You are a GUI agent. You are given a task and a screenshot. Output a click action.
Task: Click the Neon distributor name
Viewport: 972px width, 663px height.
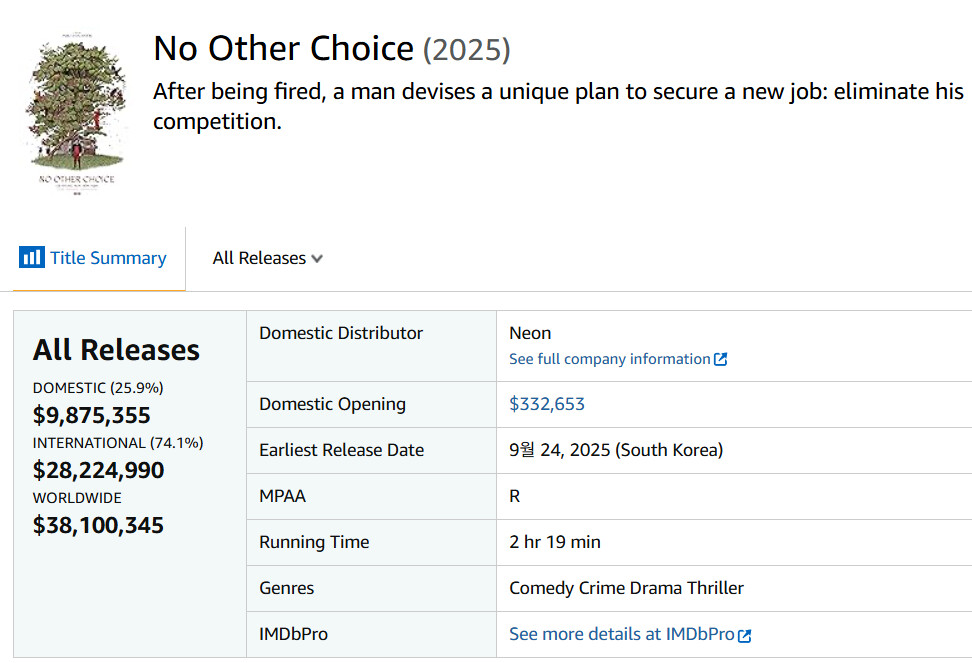(x=530, y=333)
